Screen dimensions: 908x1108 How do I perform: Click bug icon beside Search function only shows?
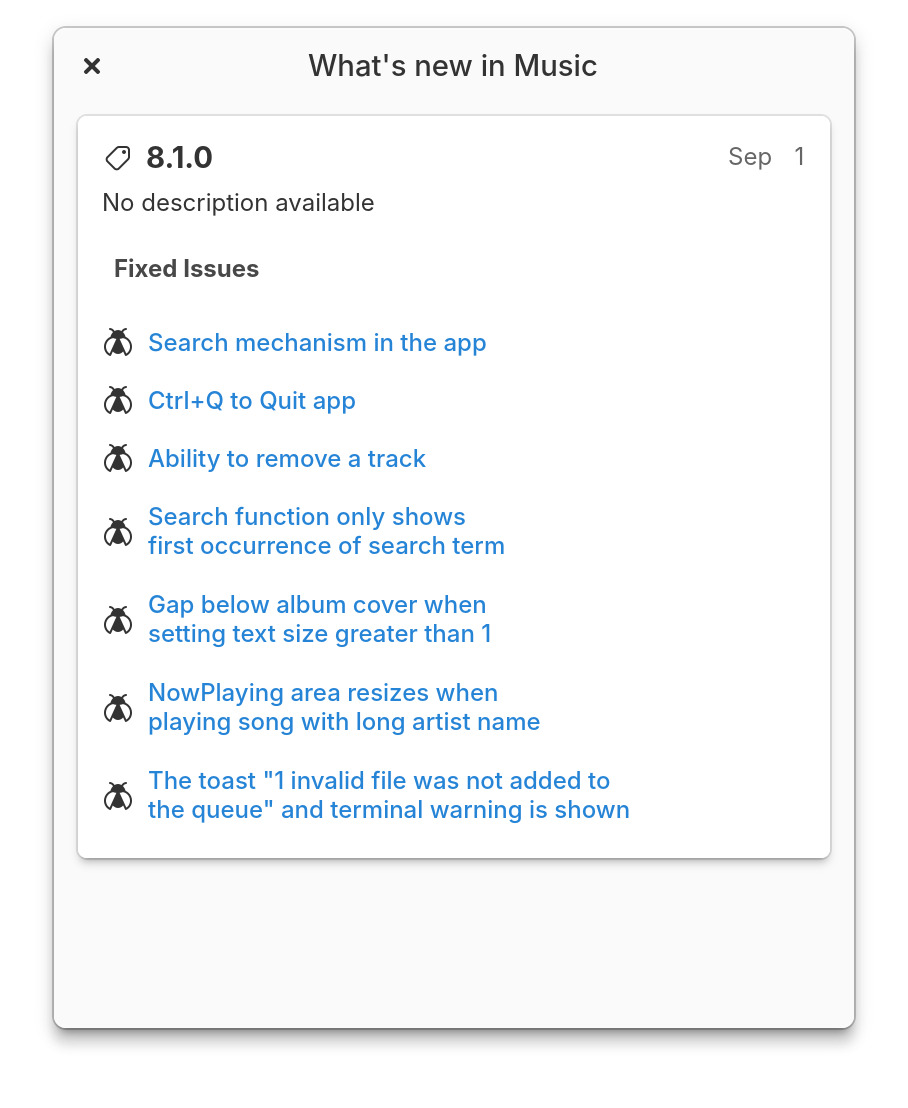tap(118, 532)
